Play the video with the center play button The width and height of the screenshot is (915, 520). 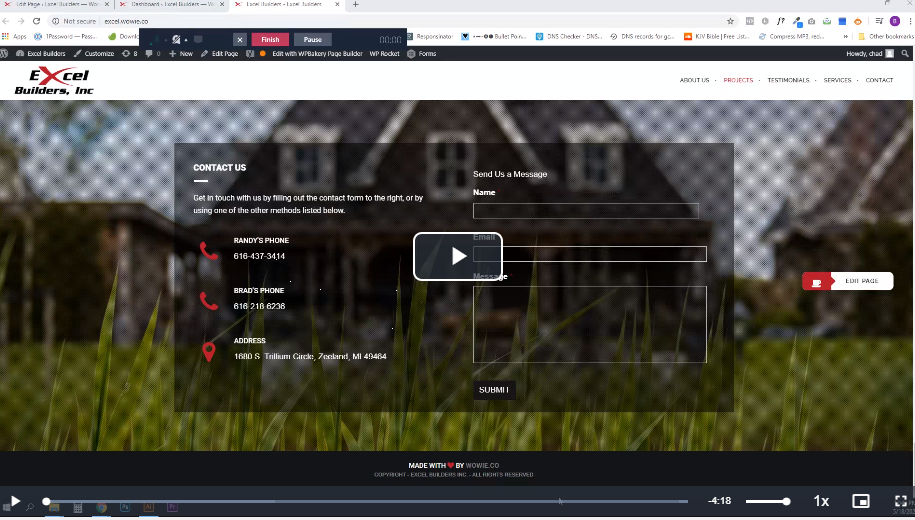point(457,256)
